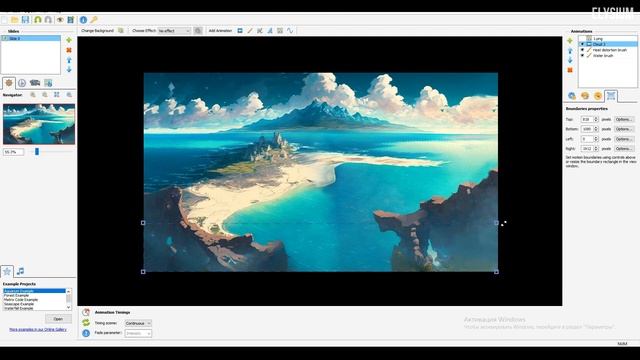Click the key registration icon
This screenshot has width=640, height=360.
click(94, 20)
